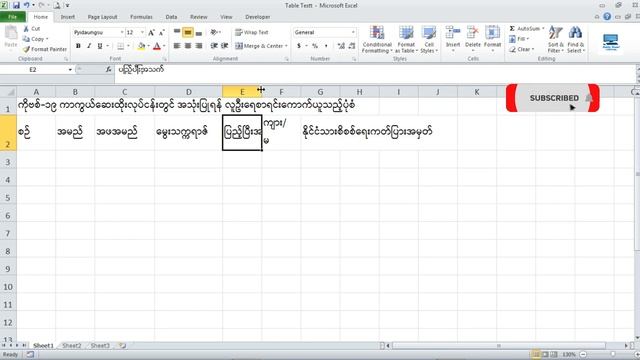Click the Increase Decimal icon

click(x=341, y=46)
